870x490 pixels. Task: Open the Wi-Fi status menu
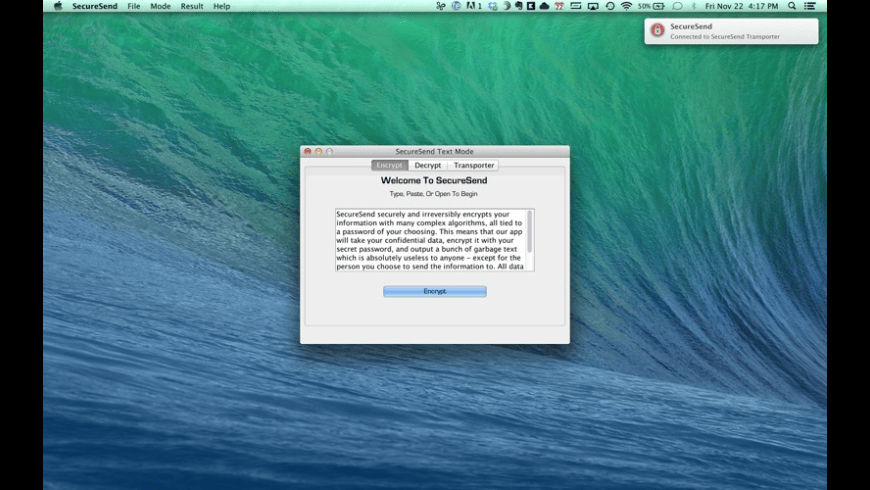coord(626,6)
